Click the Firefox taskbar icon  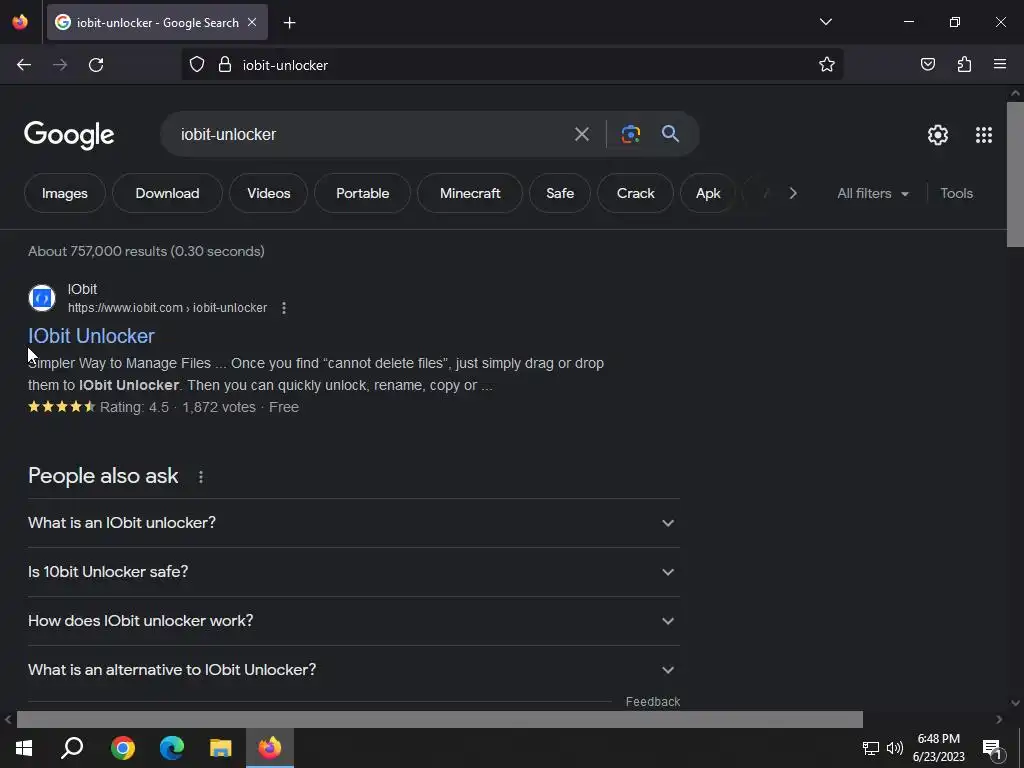[270, 748]
